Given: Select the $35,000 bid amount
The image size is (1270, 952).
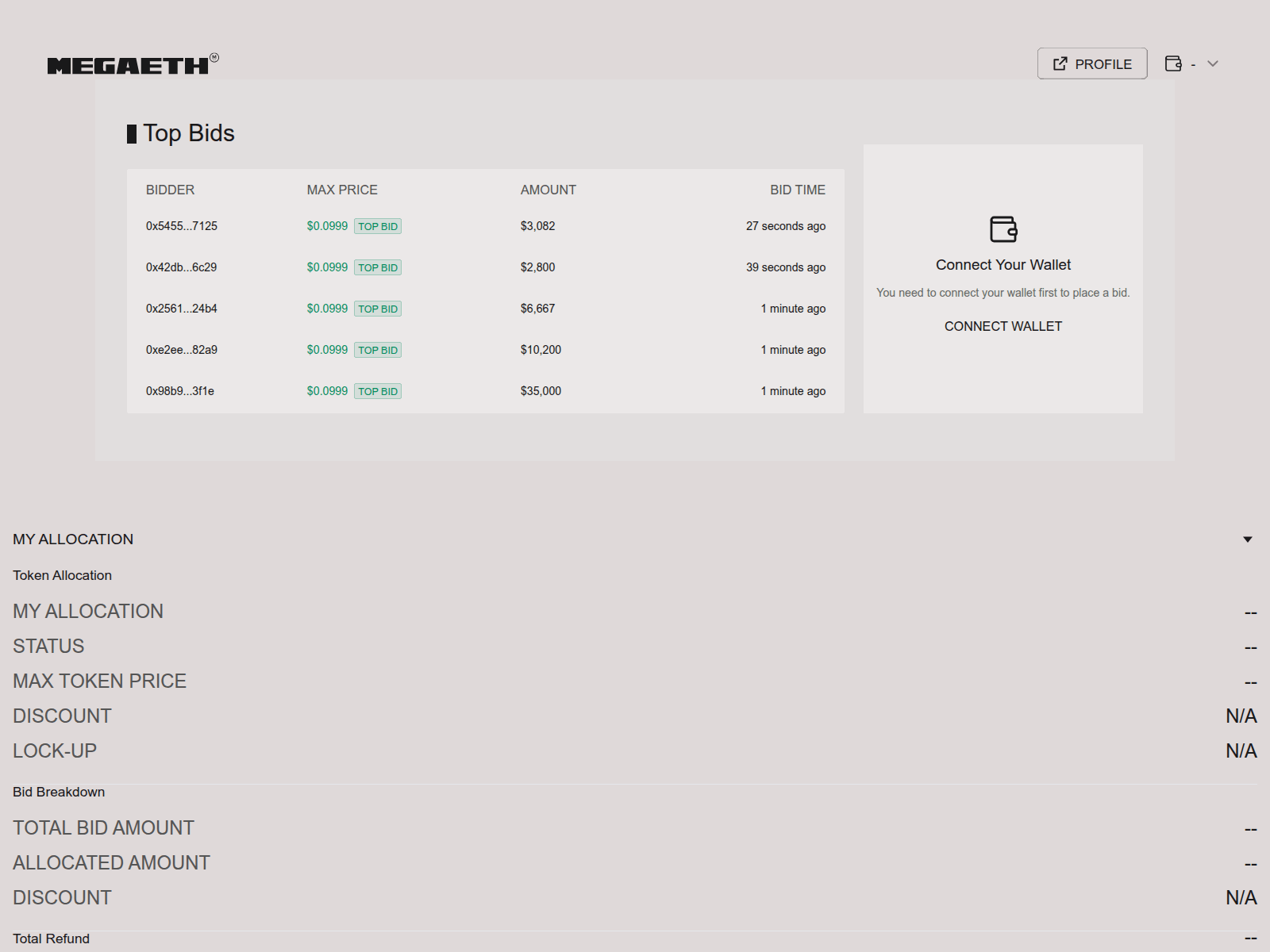Looking at the screenshot, I should 541,391.
